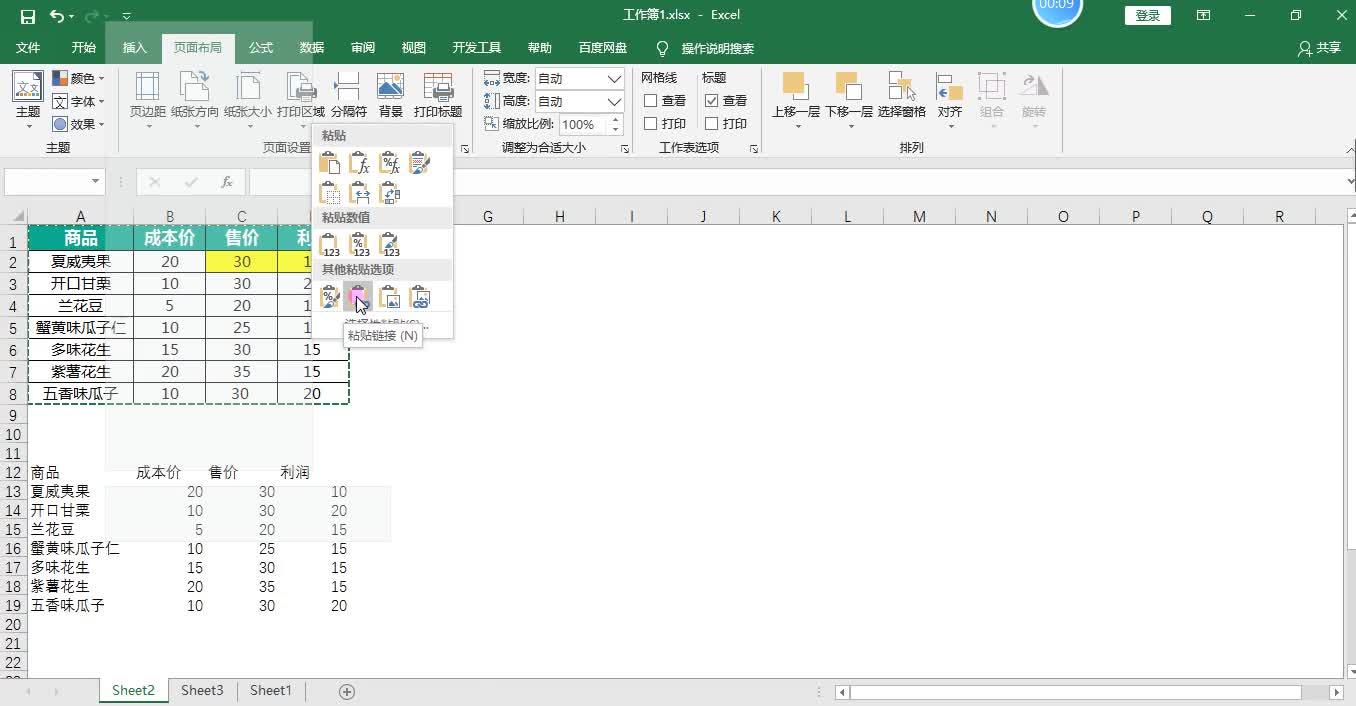Choose Keep Source Column Widths paste icon
The image size is (1356, 706).
(359, 193)
